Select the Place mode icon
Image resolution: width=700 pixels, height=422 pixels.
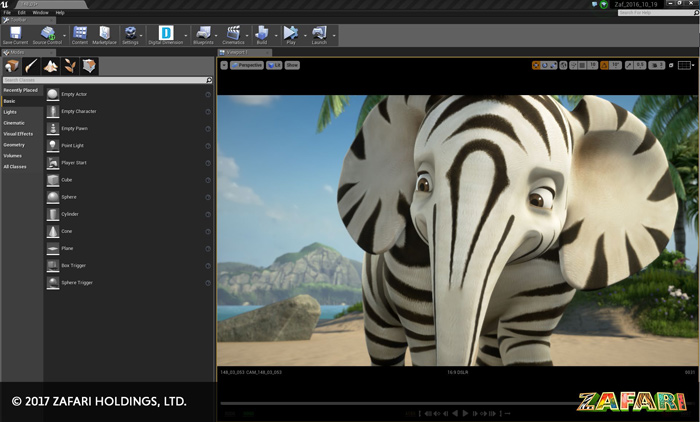coord(12,66)
